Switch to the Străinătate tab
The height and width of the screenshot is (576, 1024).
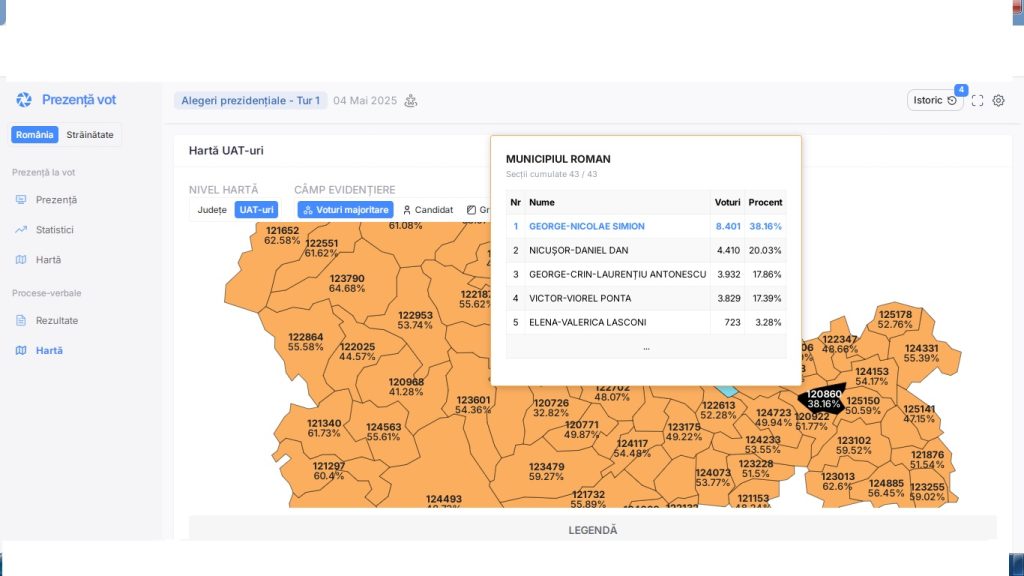click(x=90, y=135)
